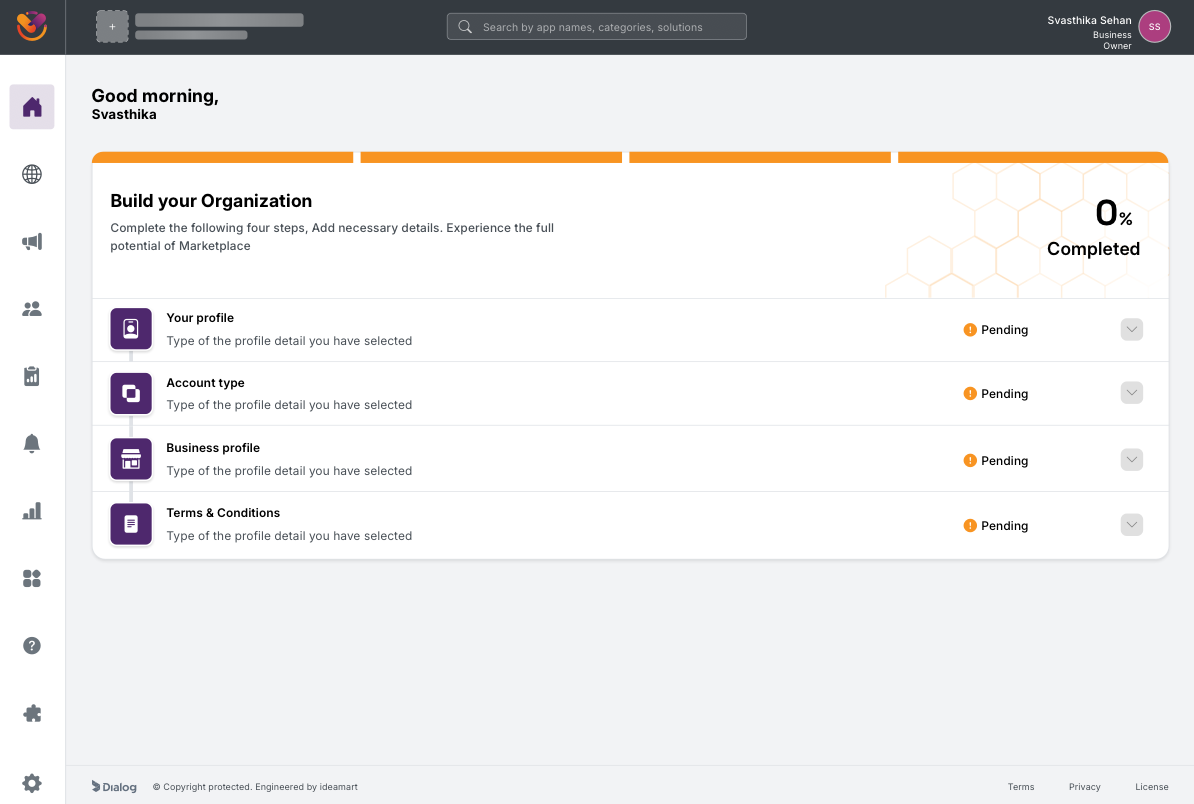1194x804 pixels.
Task: Click the 0% Completed indicator
Action: (1093, 228)
